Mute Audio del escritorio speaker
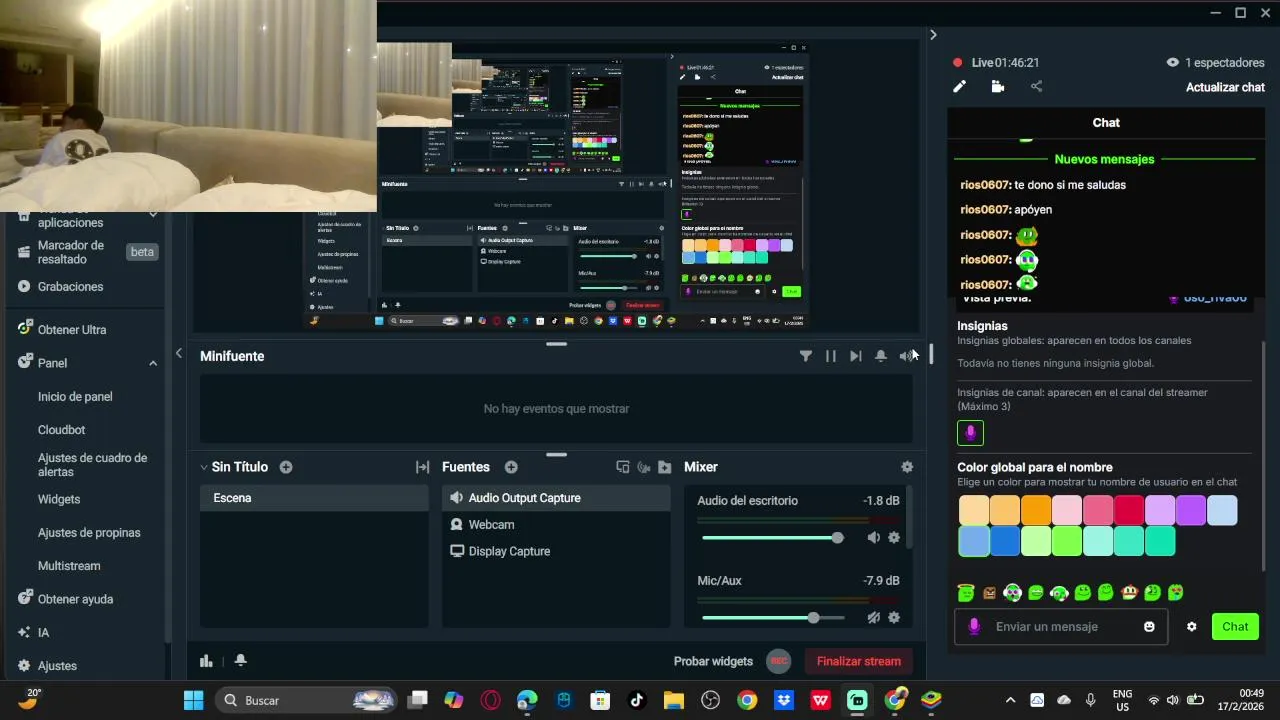This screenshot has width=1280, height=720. [874, 538]
